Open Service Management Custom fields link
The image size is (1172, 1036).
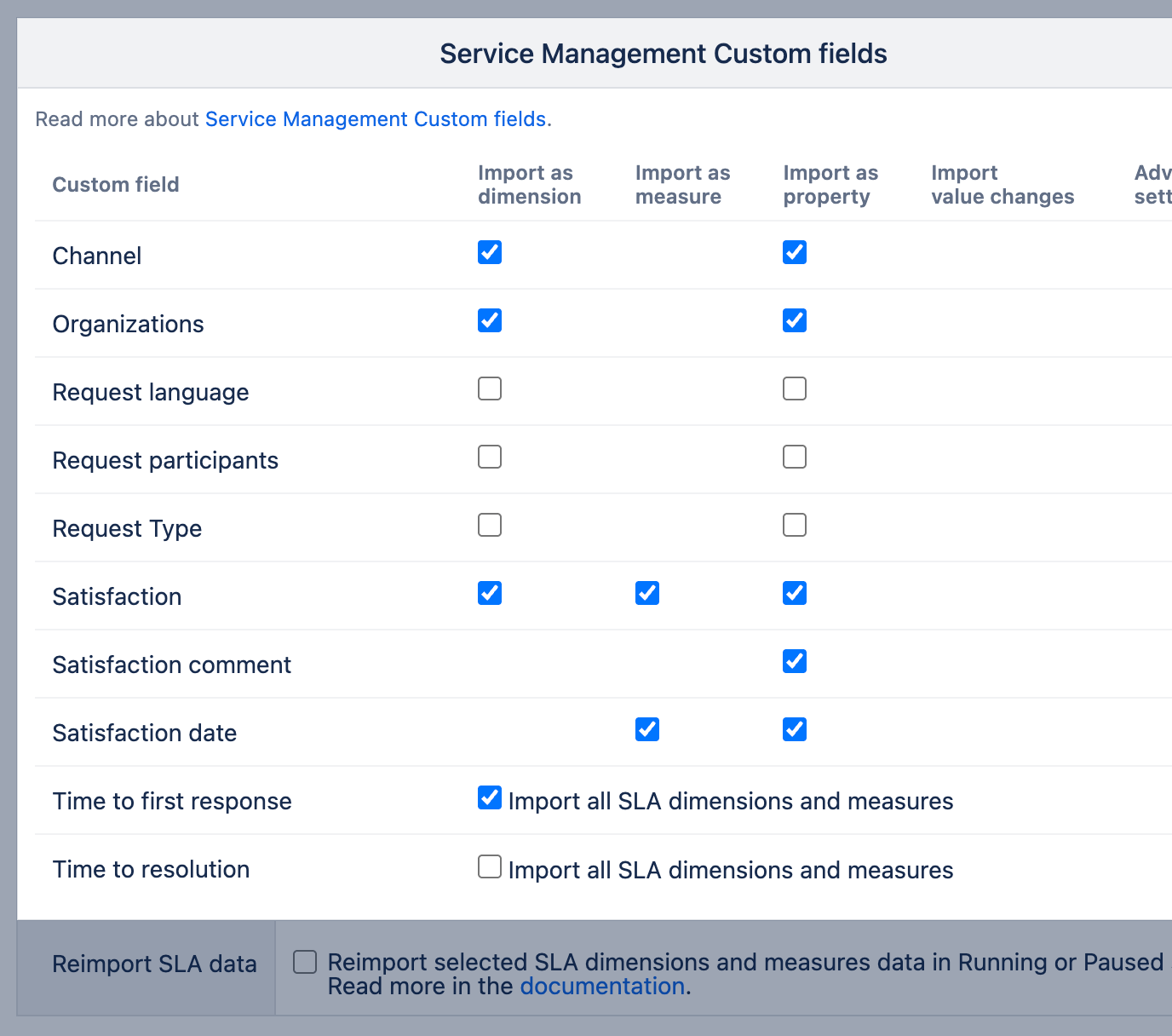point(376,119)
